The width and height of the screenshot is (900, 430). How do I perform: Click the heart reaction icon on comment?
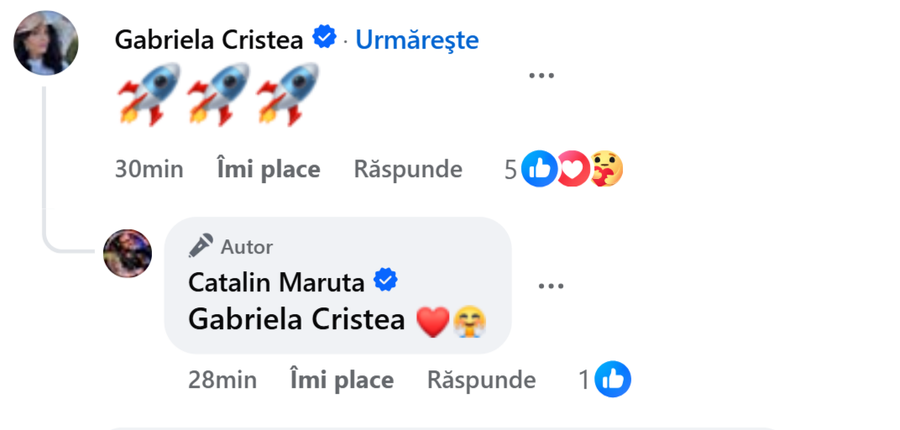pos(573,169)
